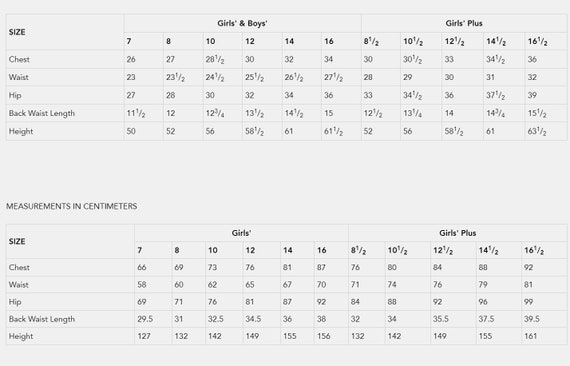Click the 28½ chest value for size 10

(215, 59)
